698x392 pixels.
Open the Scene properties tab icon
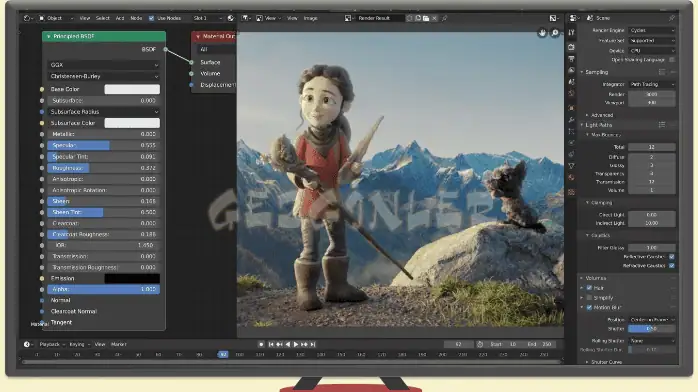point(572,82)
